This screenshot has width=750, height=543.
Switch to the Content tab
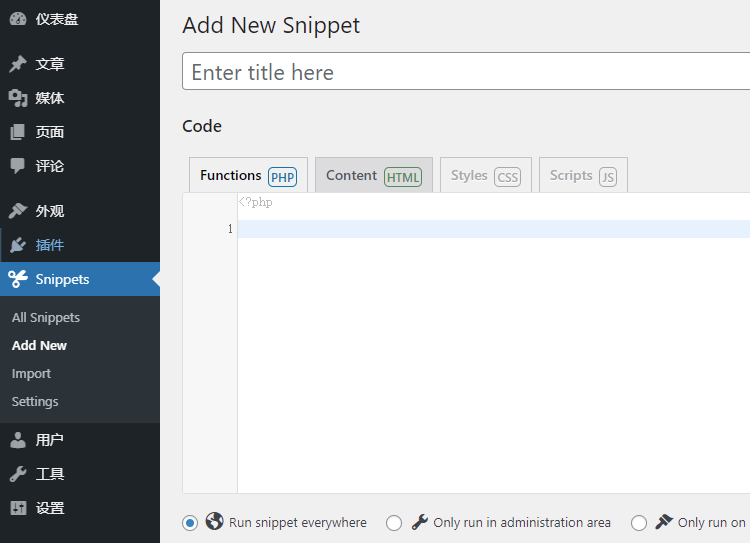click(x=374, y=175)
